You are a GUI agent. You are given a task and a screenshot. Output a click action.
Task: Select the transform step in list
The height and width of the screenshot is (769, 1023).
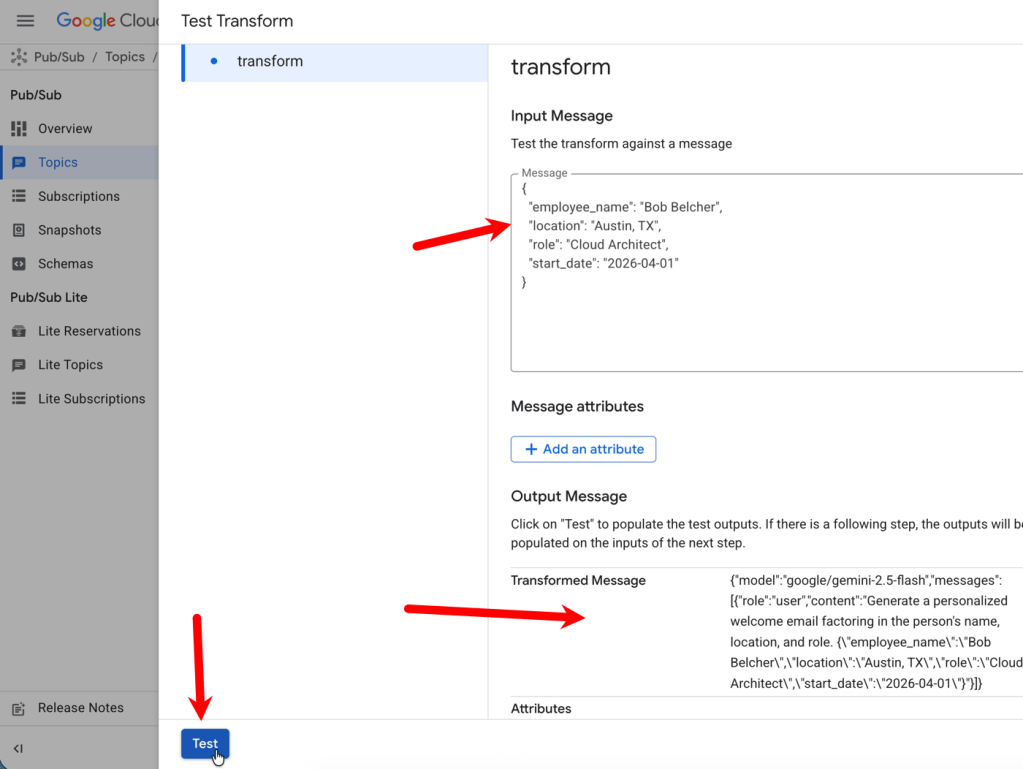click(x=270, y=62)
